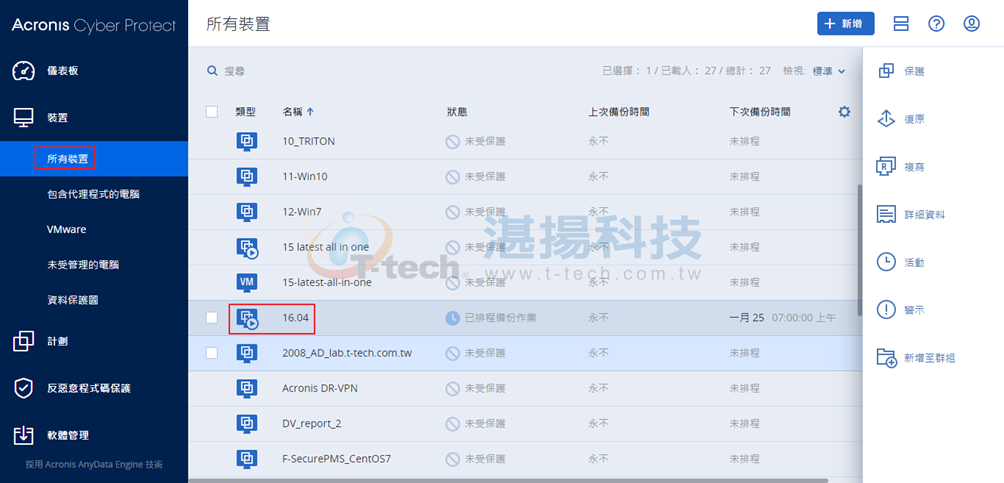Open the VMware sidebar item
This screenshot has height=483, width=1004.
pyautogui.click(x=67, y=229)
